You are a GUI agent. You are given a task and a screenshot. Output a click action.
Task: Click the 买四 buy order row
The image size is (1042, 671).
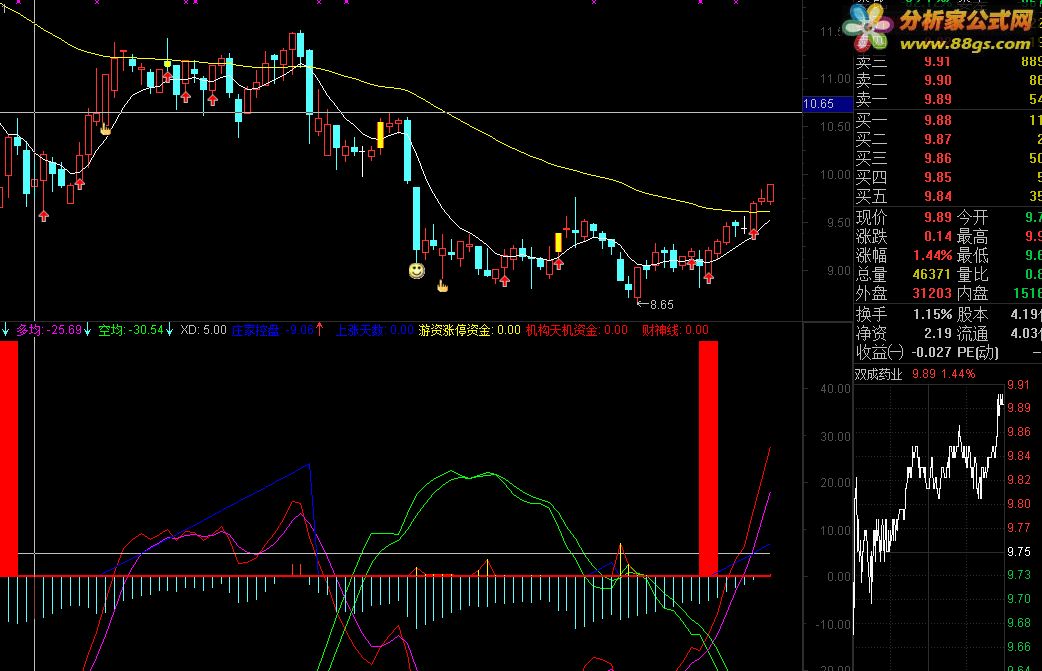pyautogui.click(x=948, y=177)
